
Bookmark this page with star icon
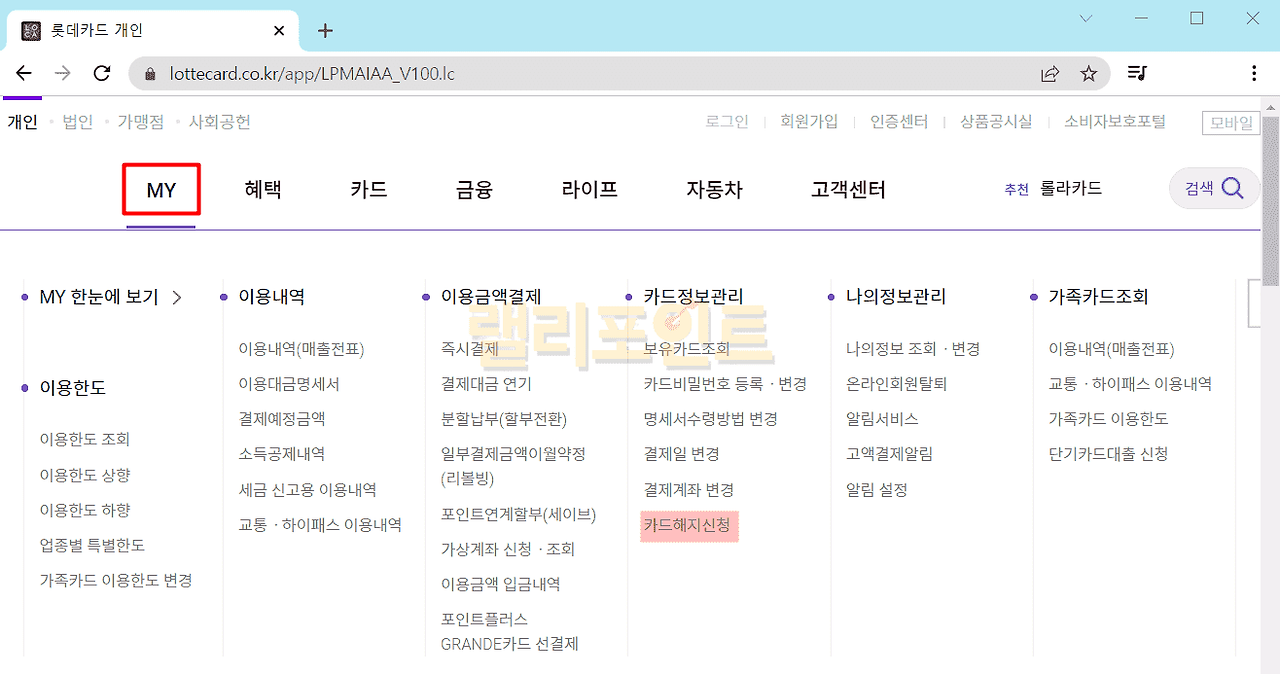pos(1089,73)
